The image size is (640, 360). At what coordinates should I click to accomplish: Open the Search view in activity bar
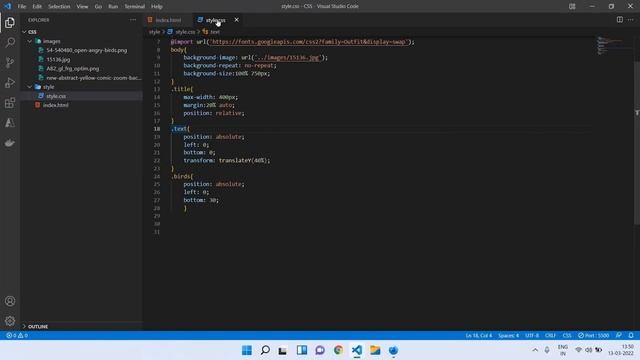pyautogui.click(x=10, y=42)
